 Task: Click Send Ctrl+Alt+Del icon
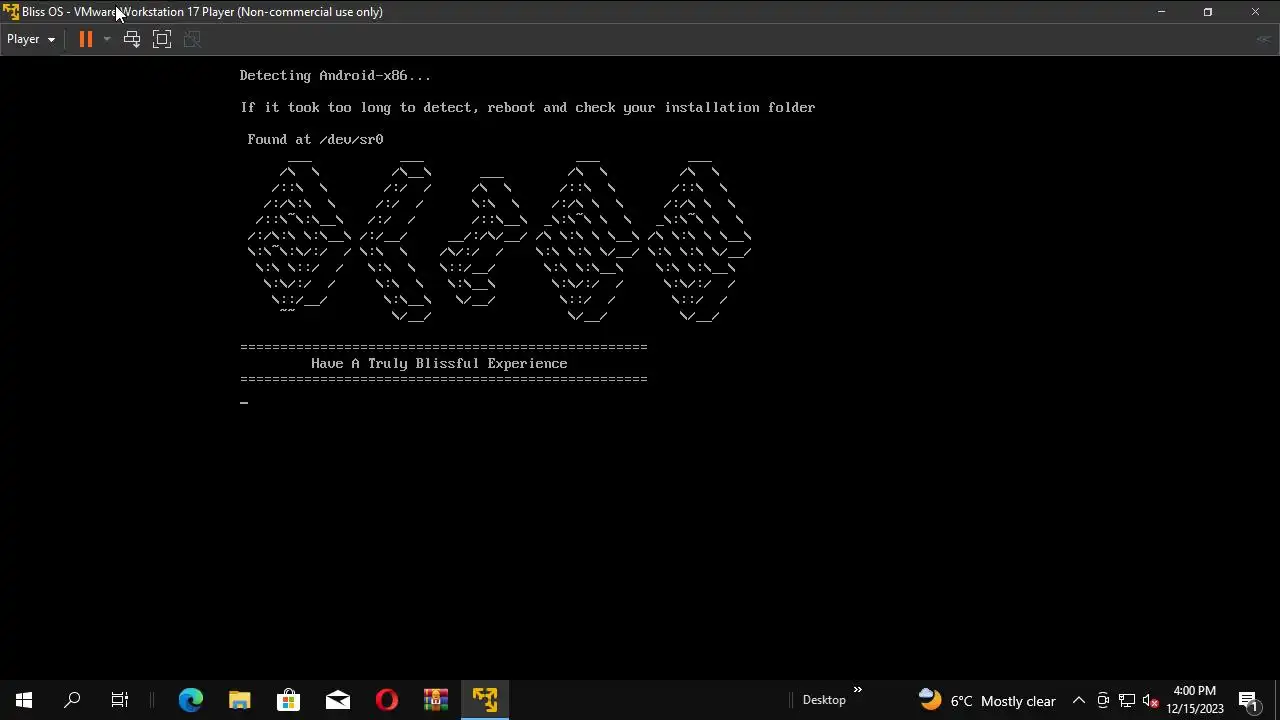(x=131, y=39)
